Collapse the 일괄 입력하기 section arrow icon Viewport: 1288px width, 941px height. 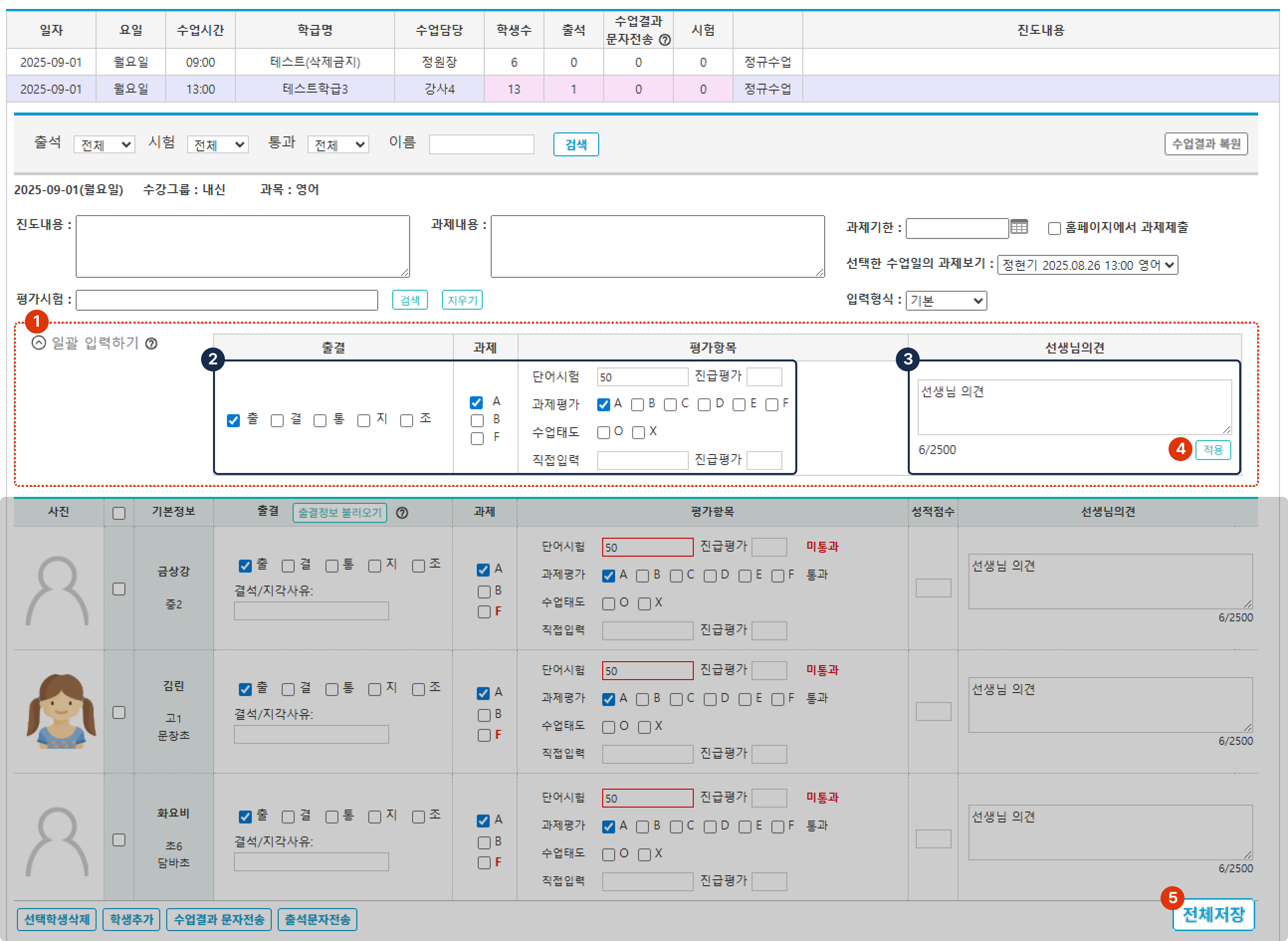click(39, 343)
